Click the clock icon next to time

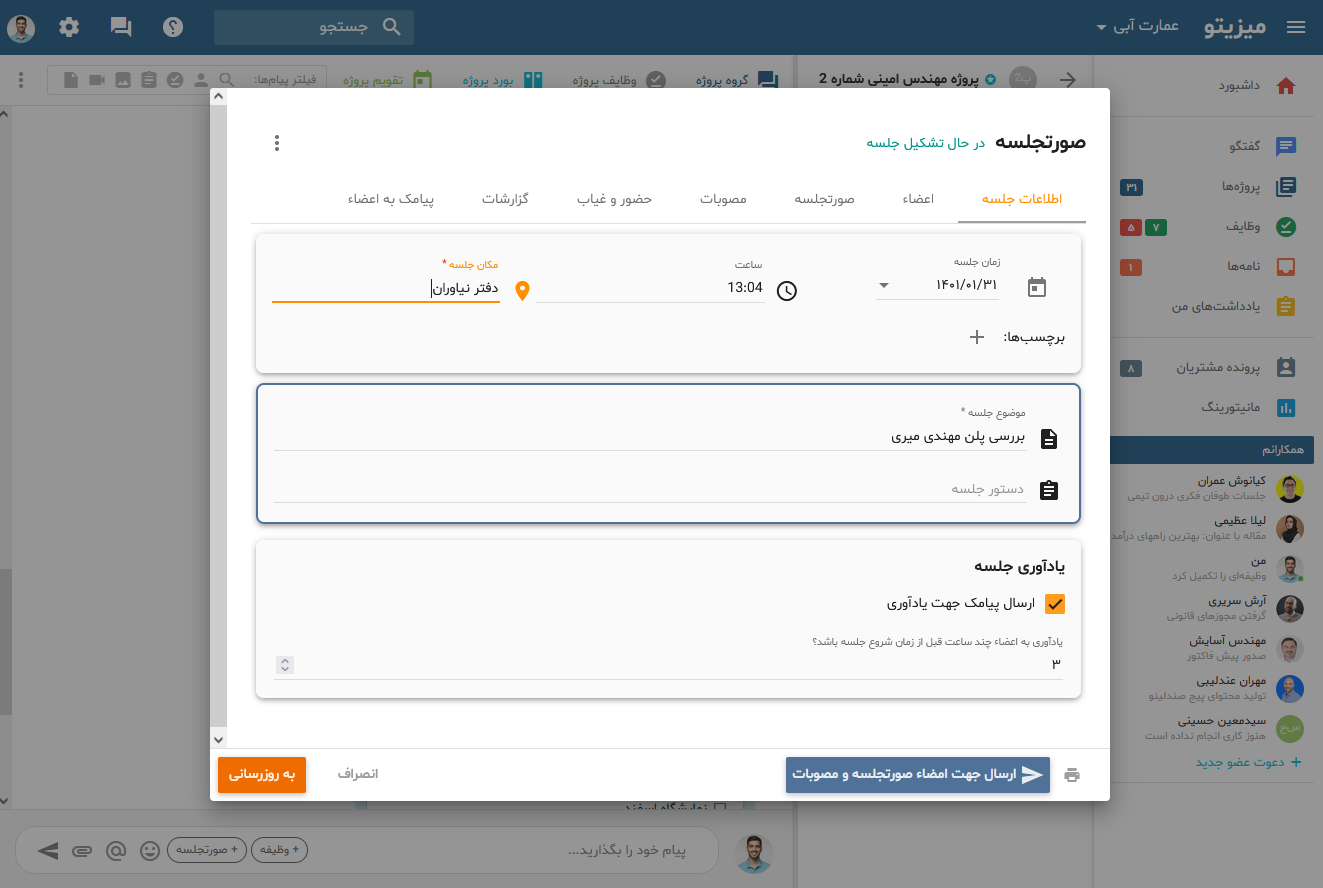(x=787, y=291)
